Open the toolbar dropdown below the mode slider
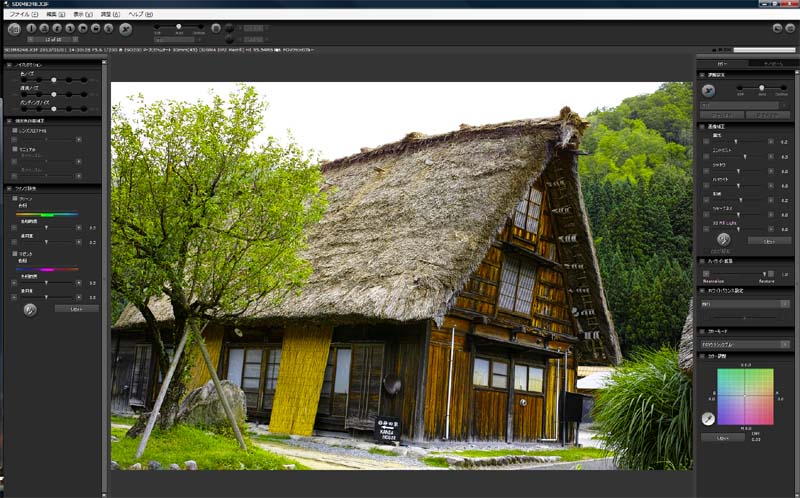800x498 pixels. point(177,40)
